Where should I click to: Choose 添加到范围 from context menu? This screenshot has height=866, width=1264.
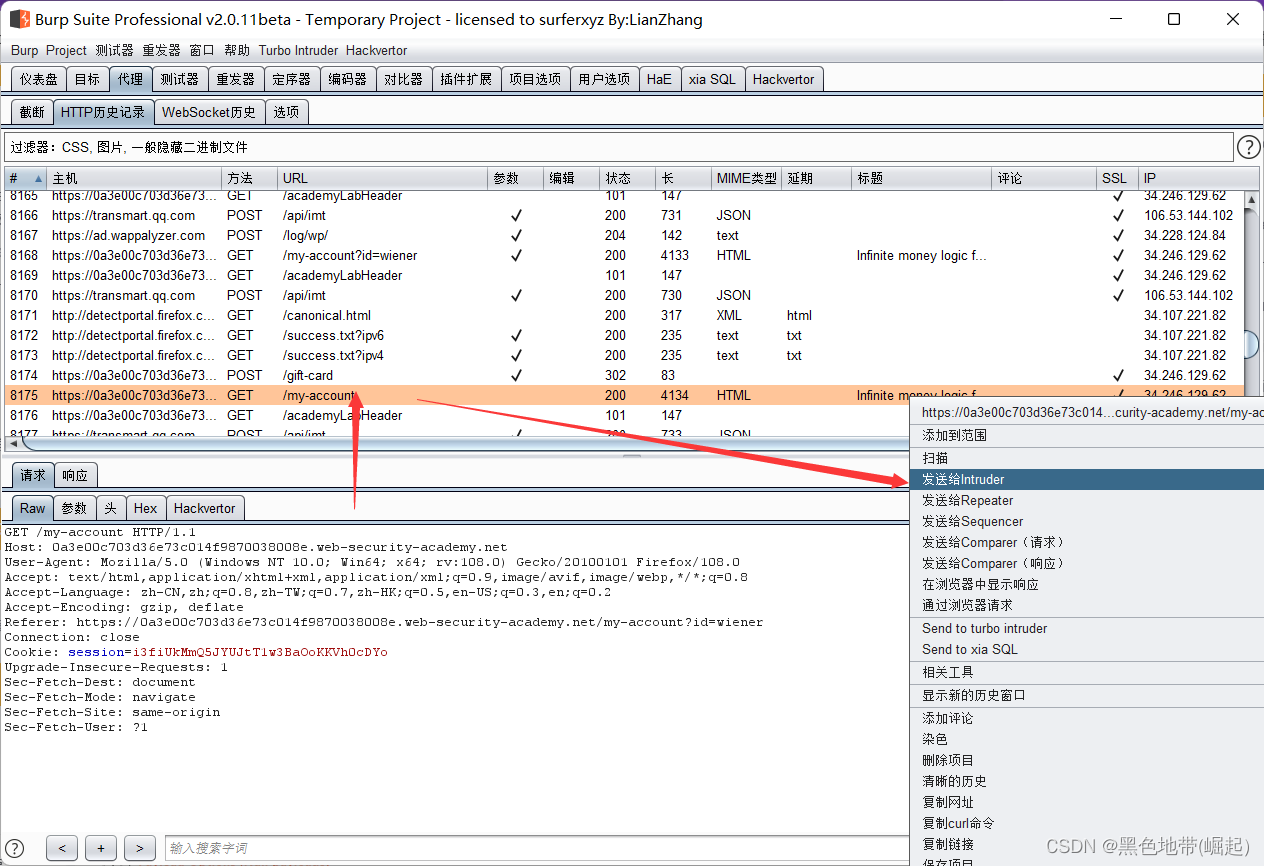tap(1087, 435)
